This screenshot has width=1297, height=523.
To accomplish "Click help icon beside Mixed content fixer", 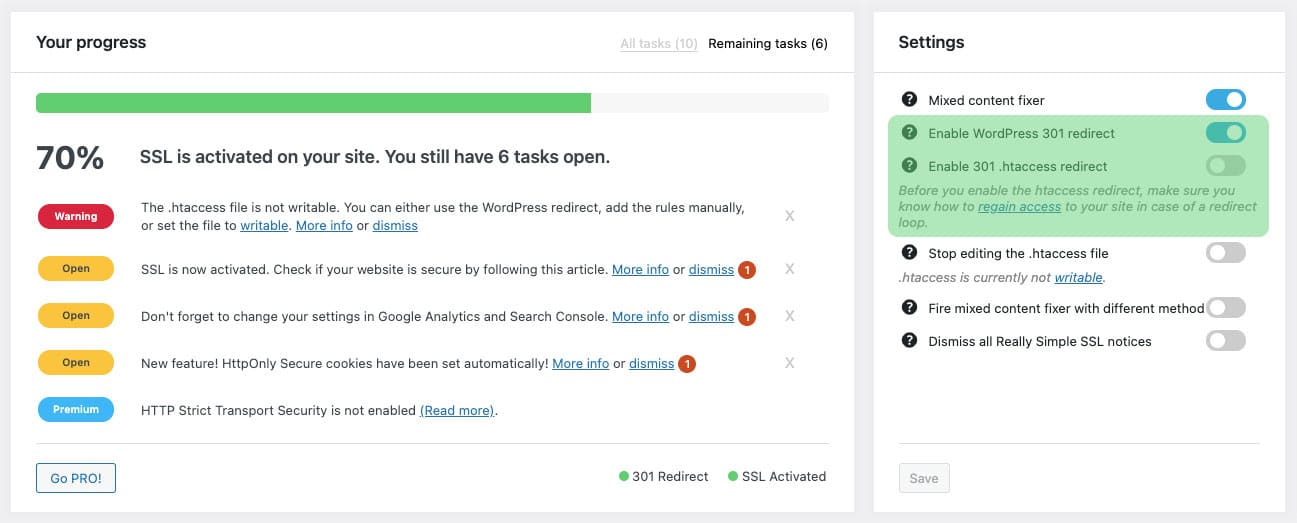I will tap(909, 100).
